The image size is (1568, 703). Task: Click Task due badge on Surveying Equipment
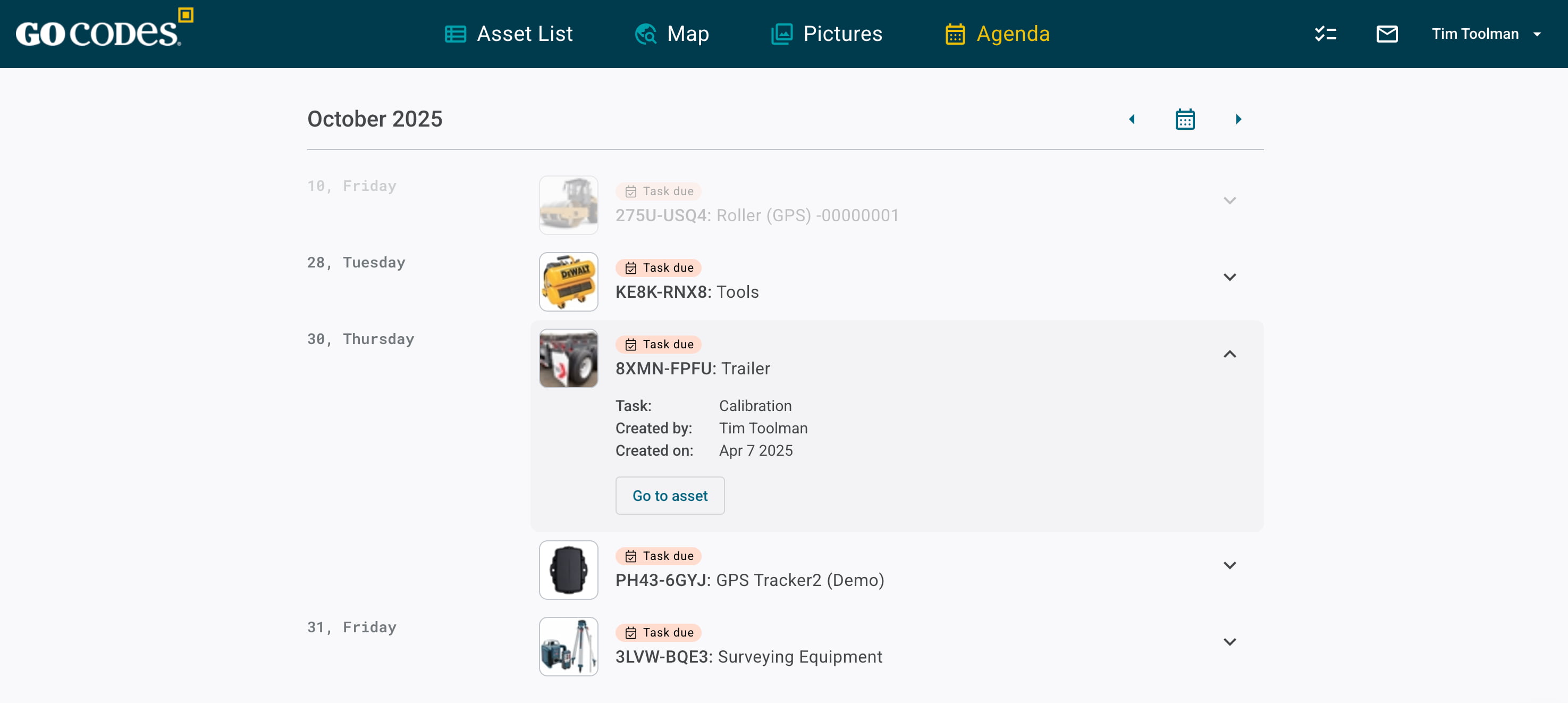659,633
